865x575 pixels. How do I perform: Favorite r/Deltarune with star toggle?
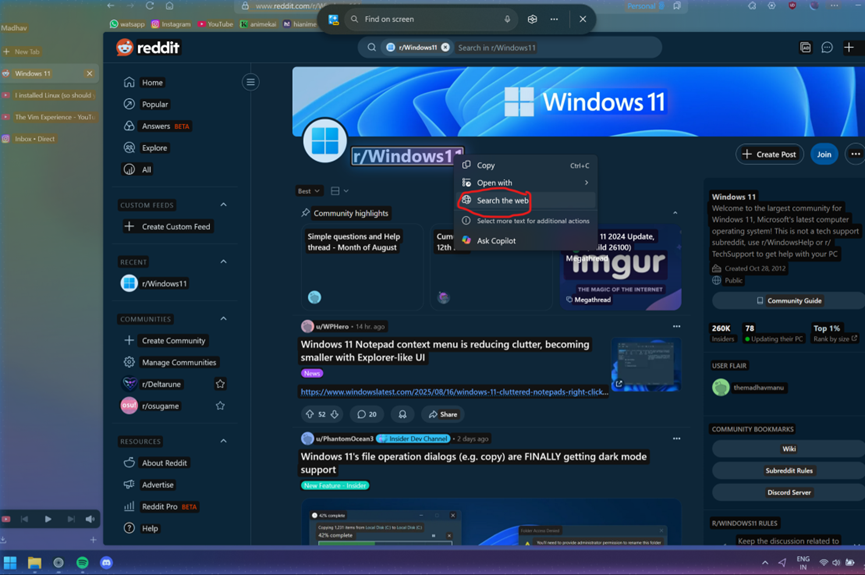point(220,384)
